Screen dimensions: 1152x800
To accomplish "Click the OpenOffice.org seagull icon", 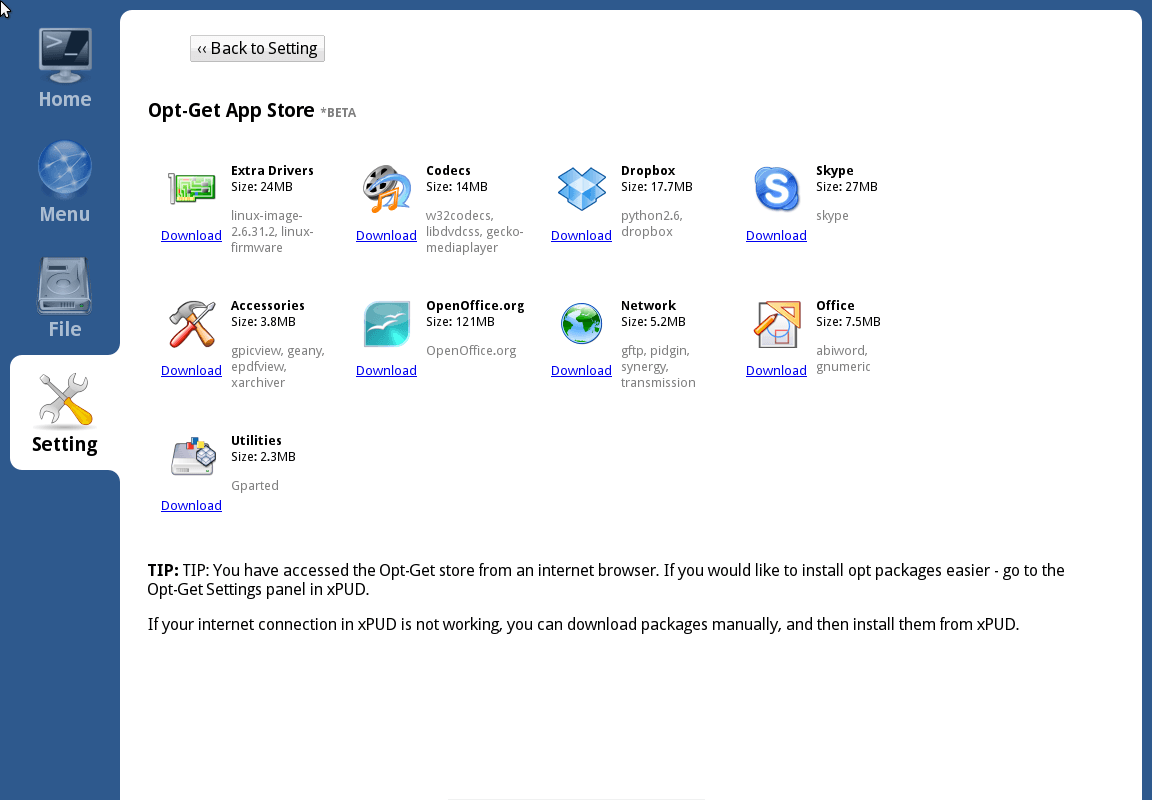I will click(x=386, y=324).
